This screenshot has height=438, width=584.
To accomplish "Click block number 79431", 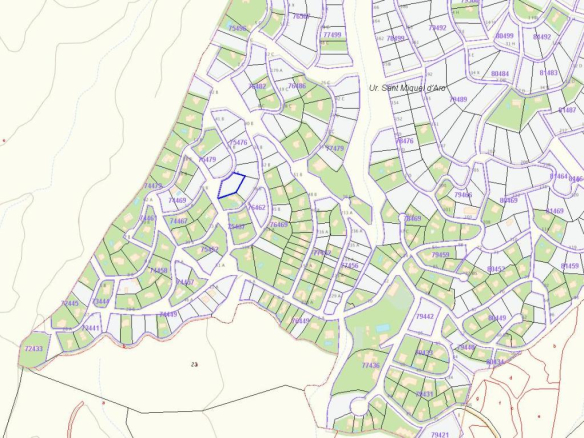I will 424,394.
